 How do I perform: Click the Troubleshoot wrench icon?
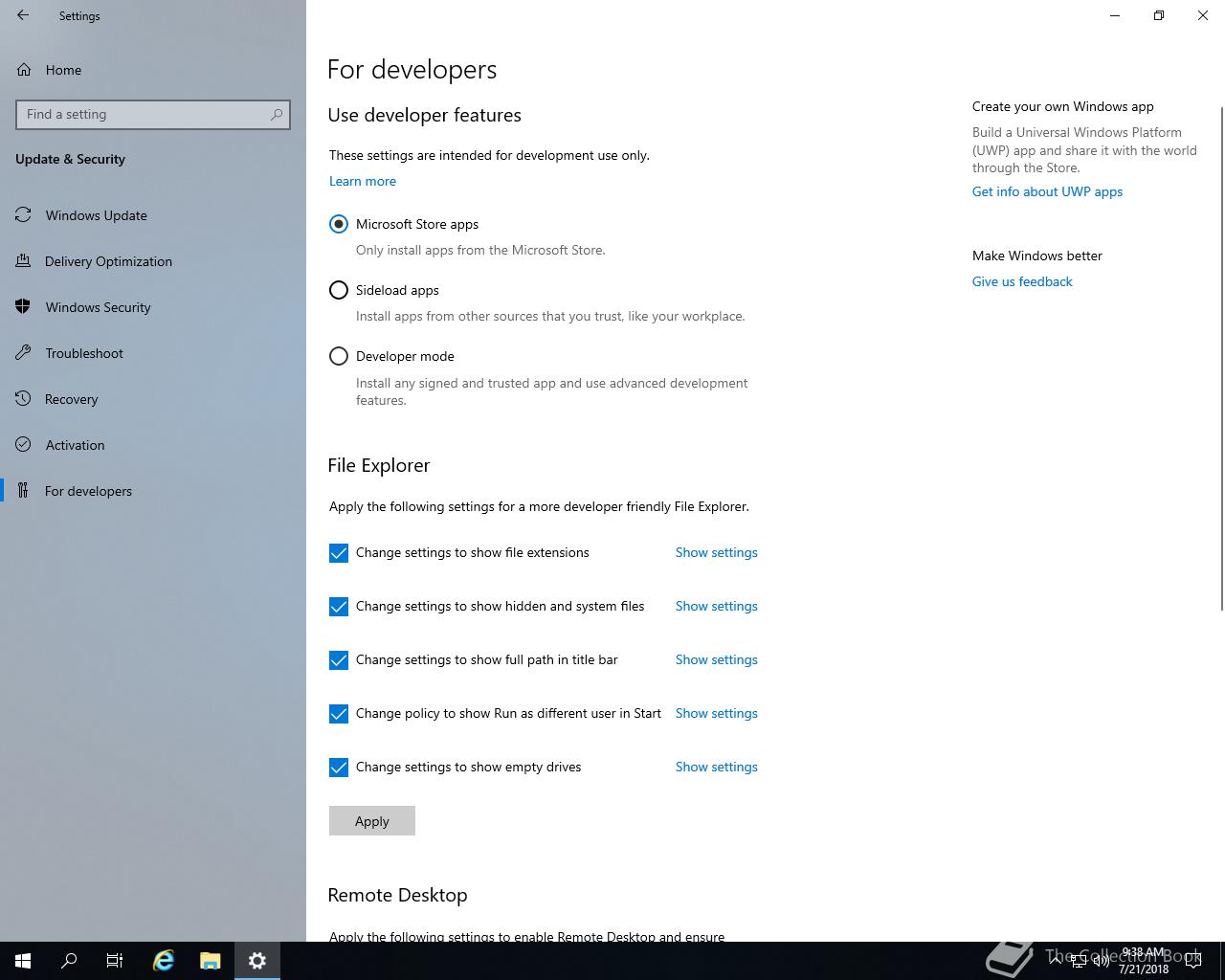[x=24, y=353]
